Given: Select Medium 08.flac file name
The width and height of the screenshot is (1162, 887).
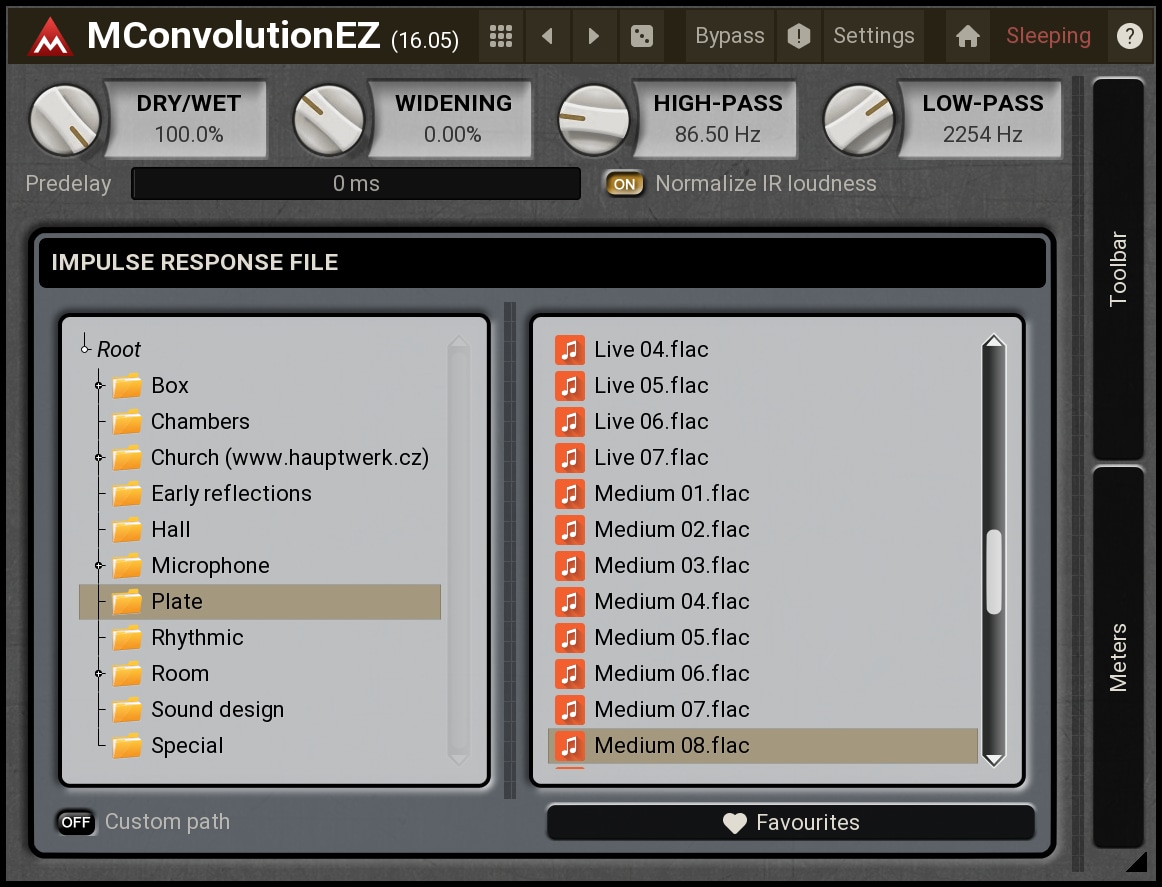Looking at the screenshot, I should 671,745.
